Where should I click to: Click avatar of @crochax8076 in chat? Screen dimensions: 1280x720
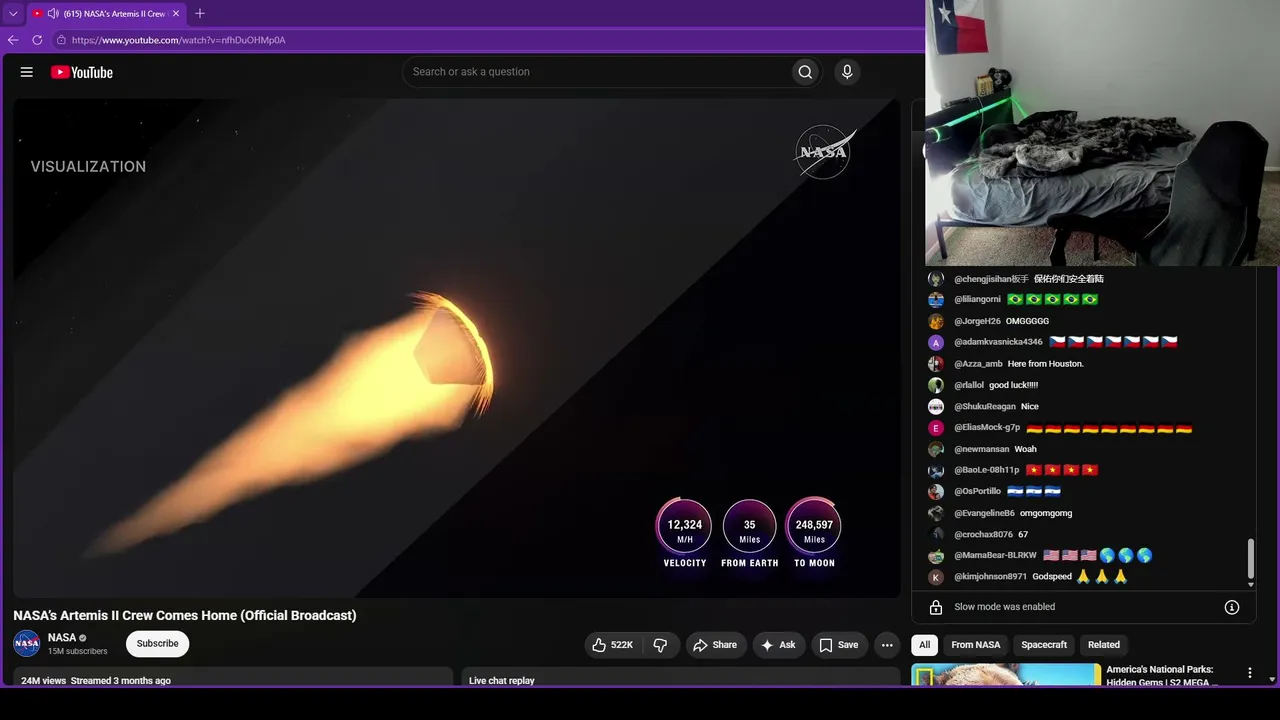(x=936, y=535)
